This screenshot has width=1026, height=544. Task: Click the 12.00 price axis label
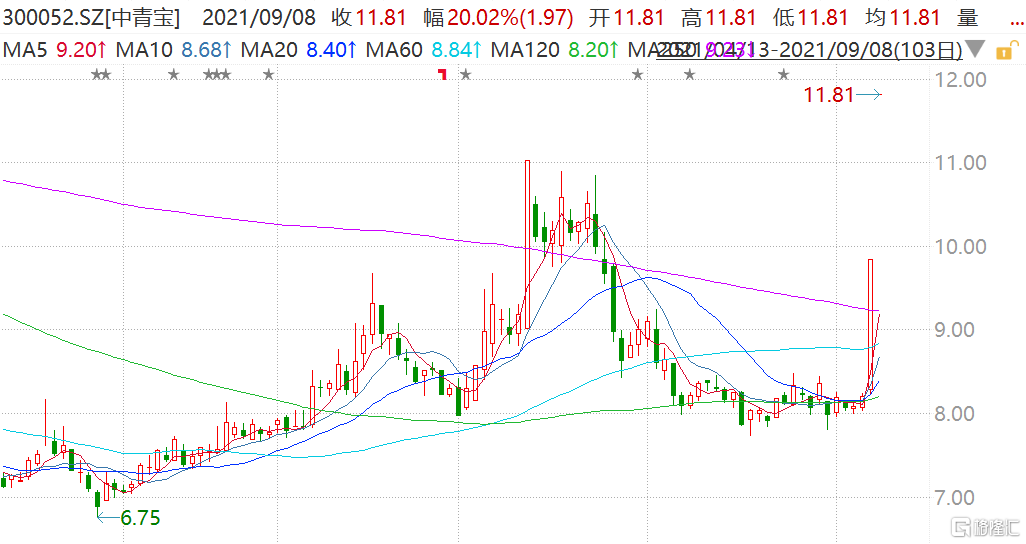pos(961,80)
